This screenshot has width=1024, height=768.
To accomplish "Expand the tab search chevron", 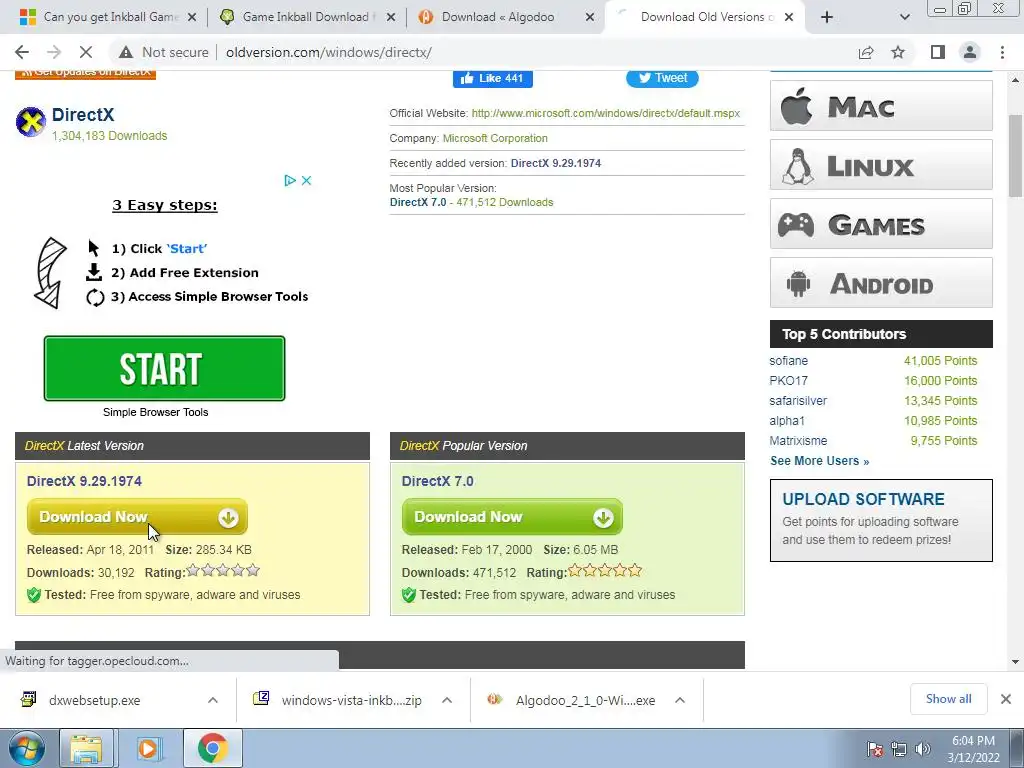I will click(x=904, y=17).
